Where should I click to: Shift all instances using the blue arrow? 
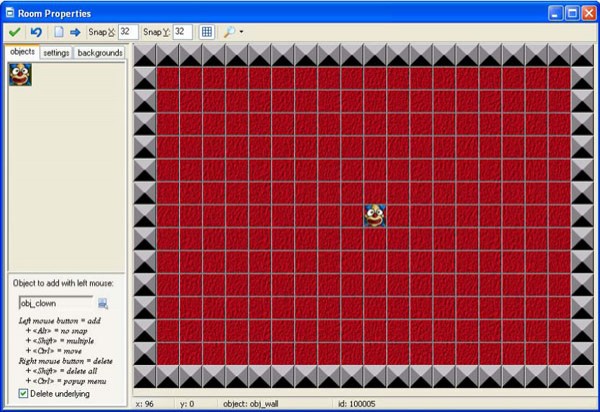75,33
